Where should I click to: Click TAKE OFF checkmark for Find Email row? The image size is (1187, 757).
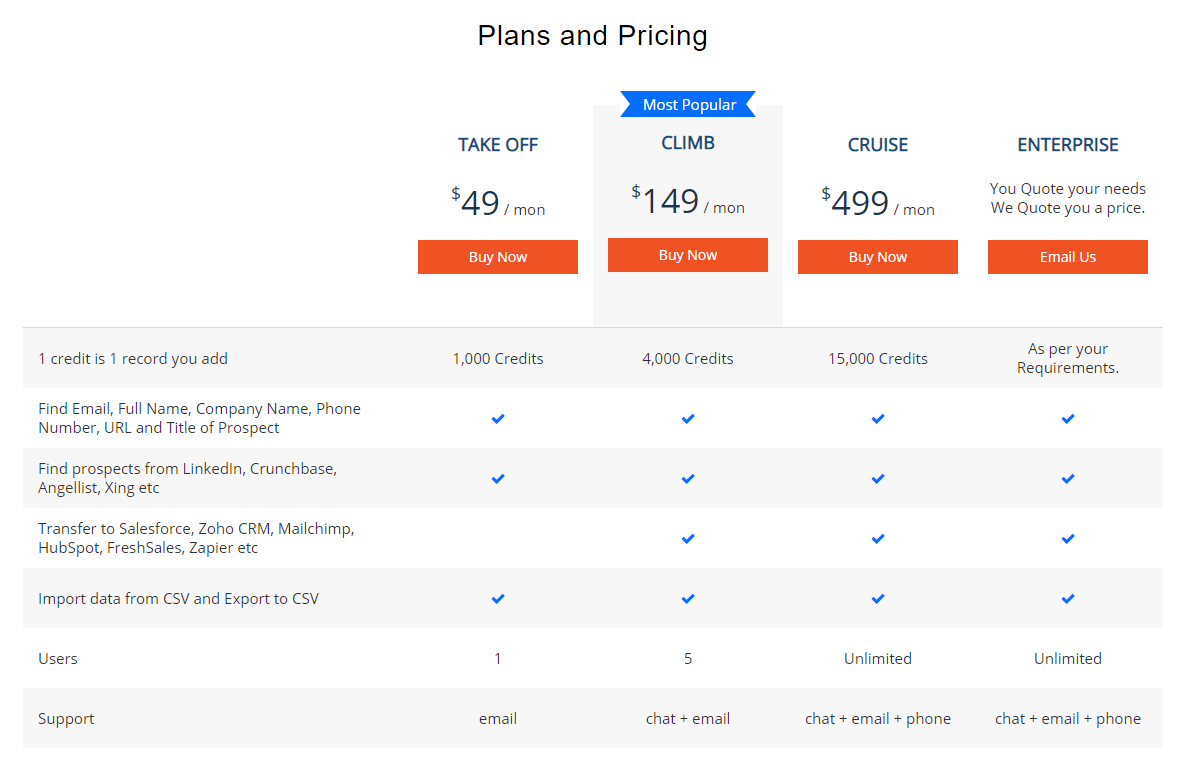(x=497, y=419)
